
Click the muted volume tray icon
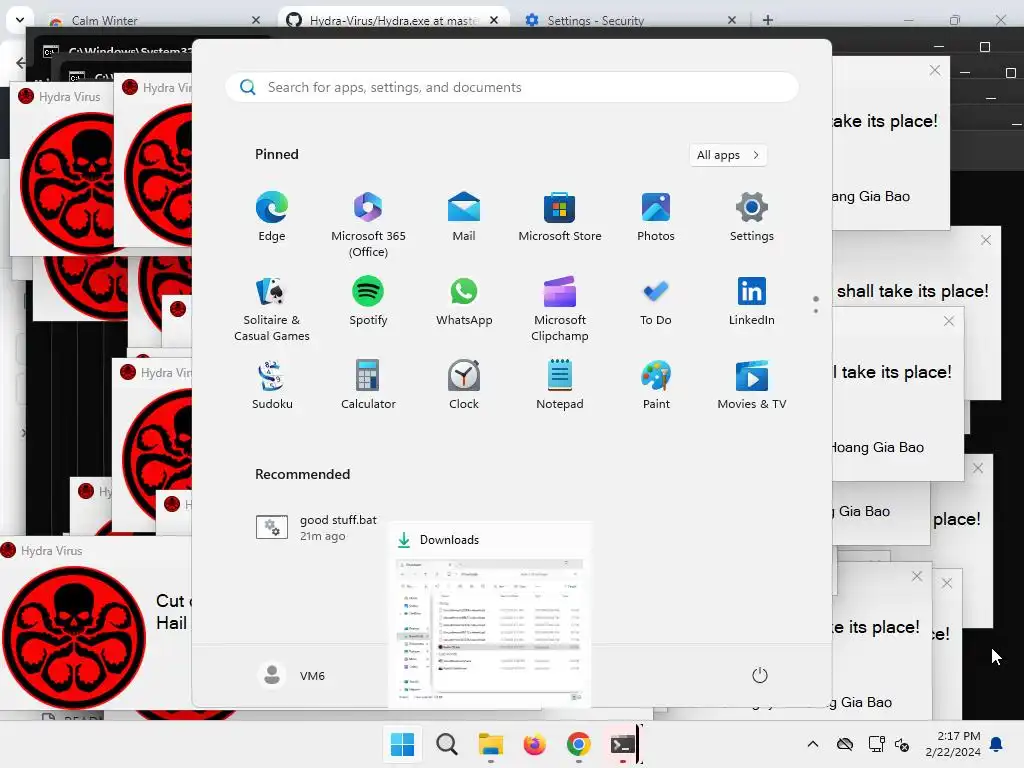tap(902, 744)
